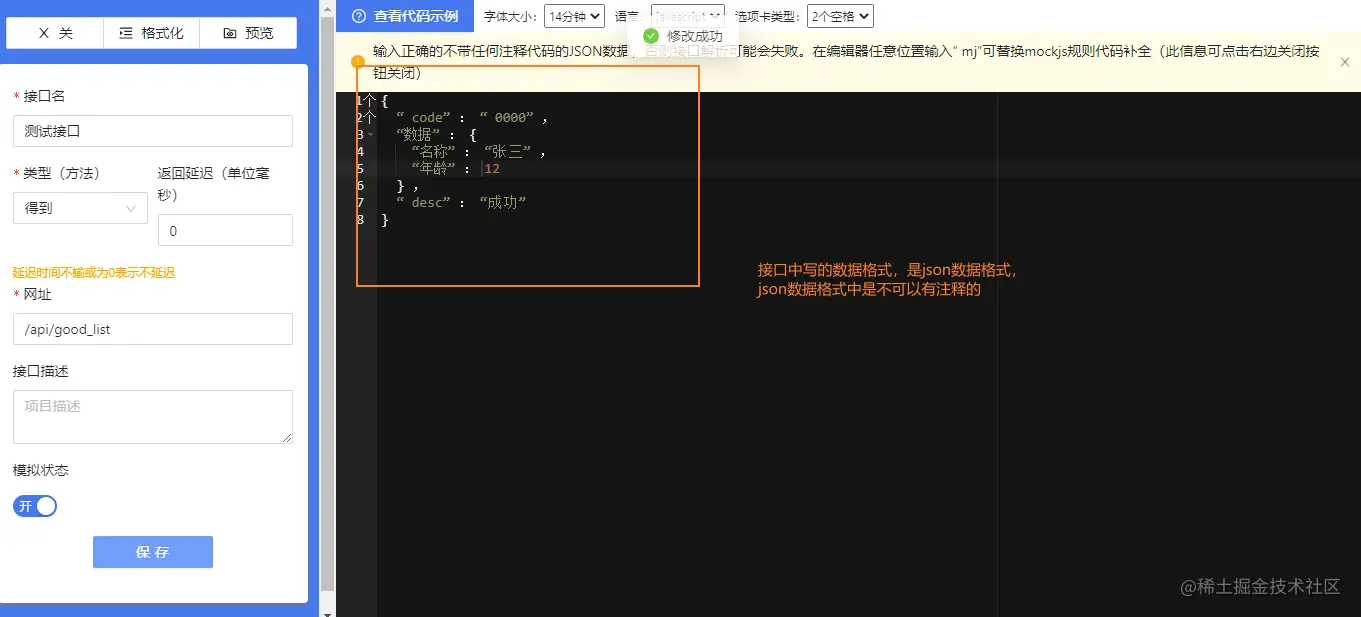The image size is (1361, 617).
Task: Click the "0000" string on line 2
Action: (506, 117)
